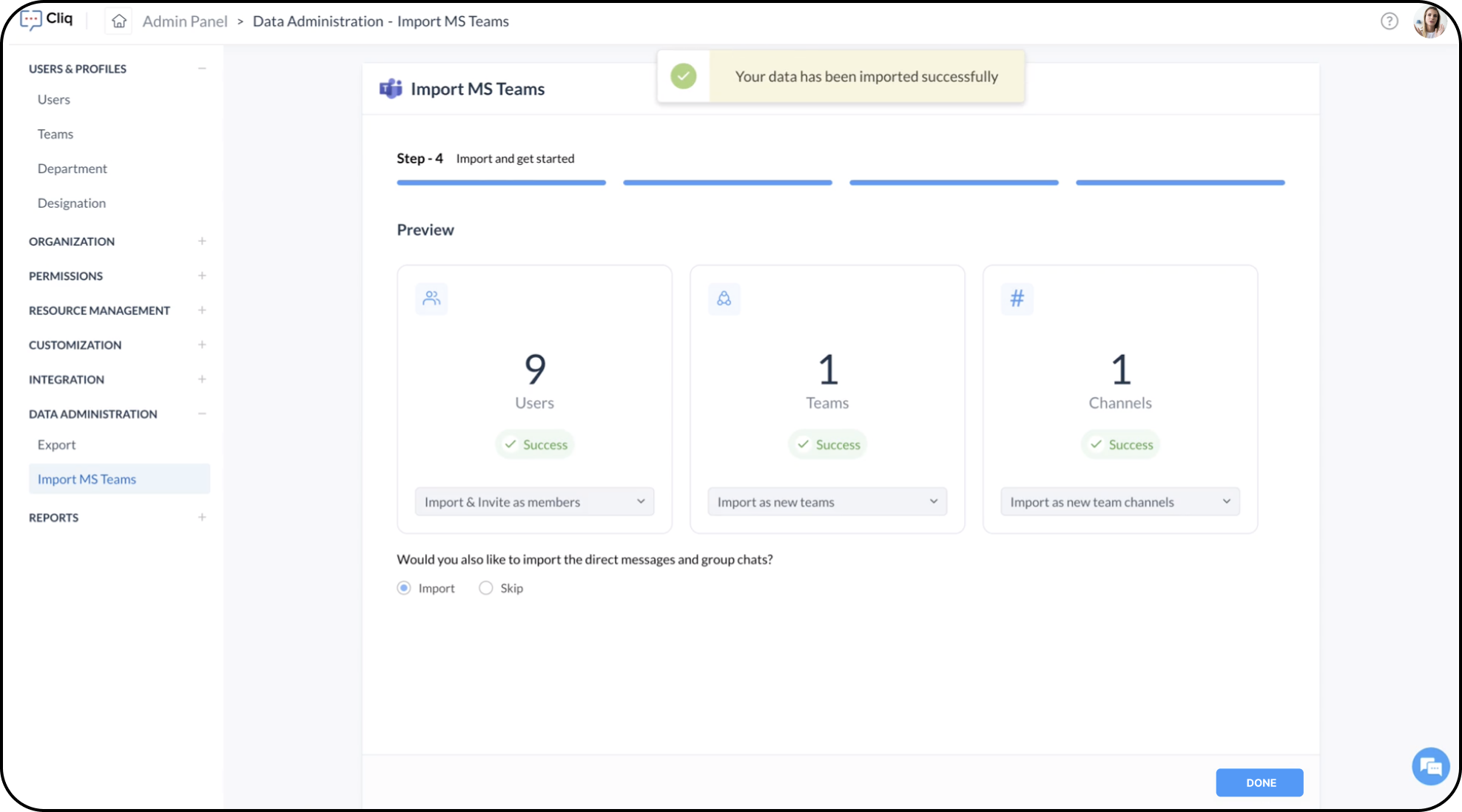
Task: Open Users in the sidebar
Action: tap(54, 100)
